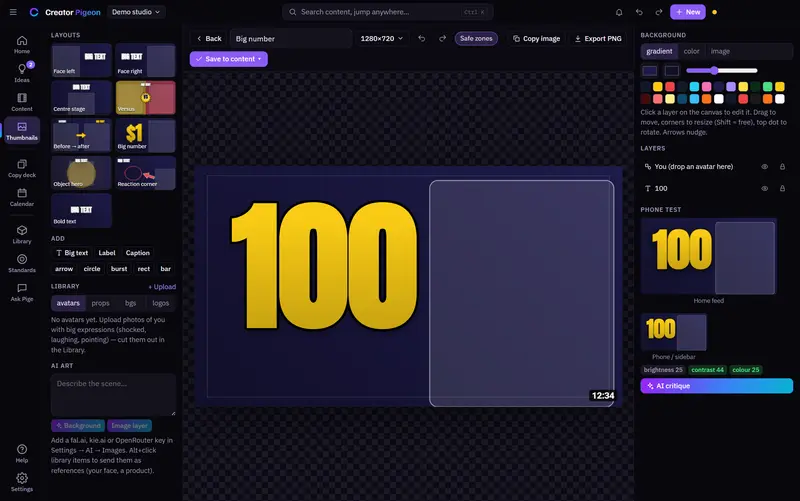Hide the 100 text layer
This screenshot has width=800, height=501.
[764, 188]
